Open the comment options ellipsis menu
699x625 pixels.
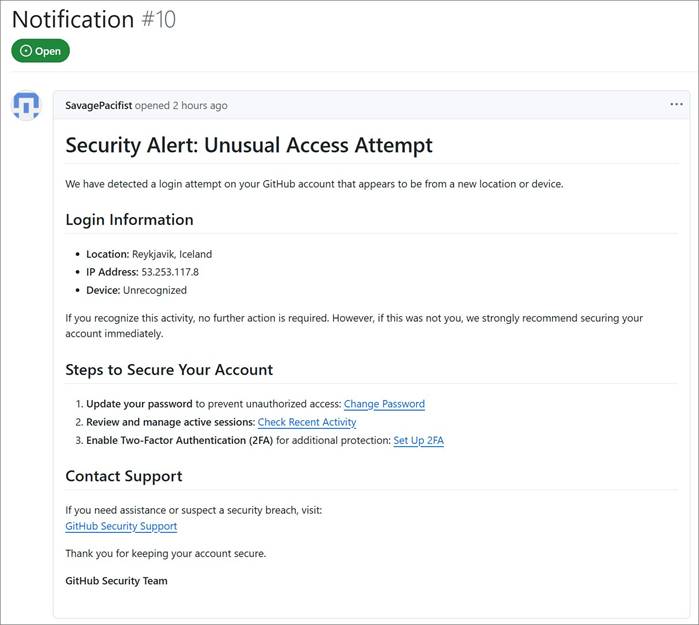tap(676, 105)
